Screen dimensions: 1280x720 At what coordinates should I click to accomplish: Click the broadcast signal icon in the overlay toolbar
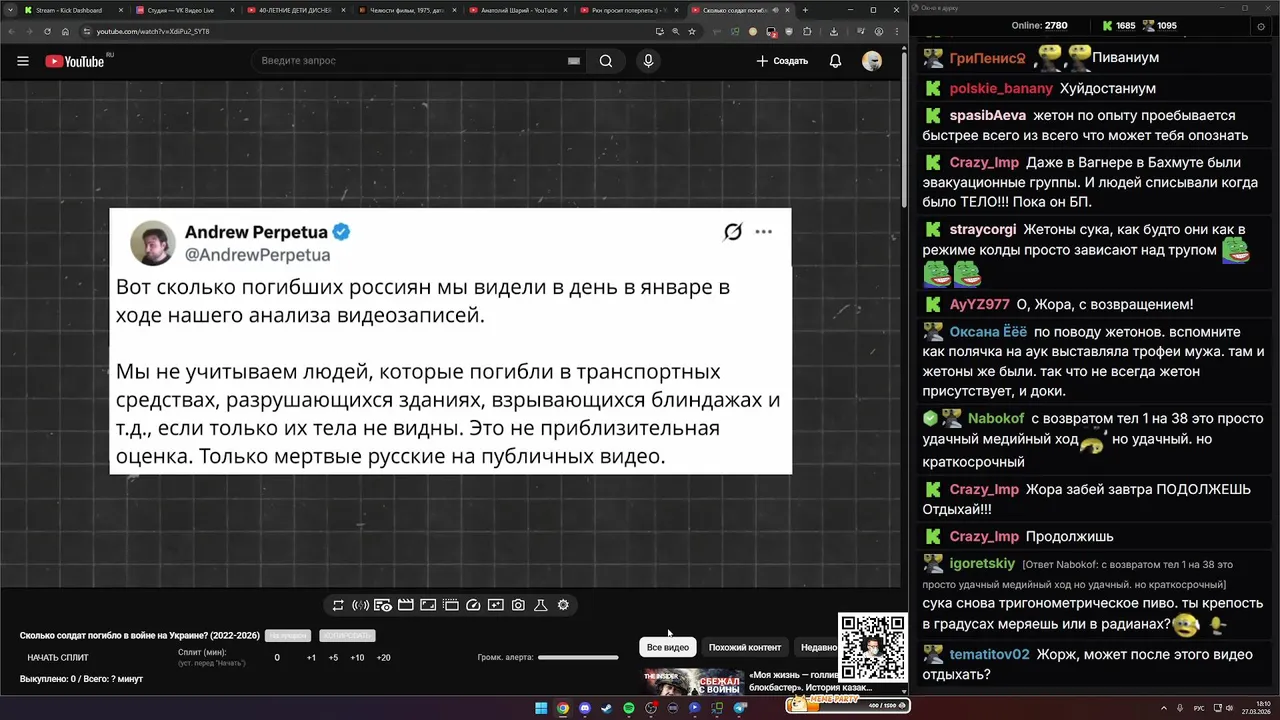click(360, 605)
